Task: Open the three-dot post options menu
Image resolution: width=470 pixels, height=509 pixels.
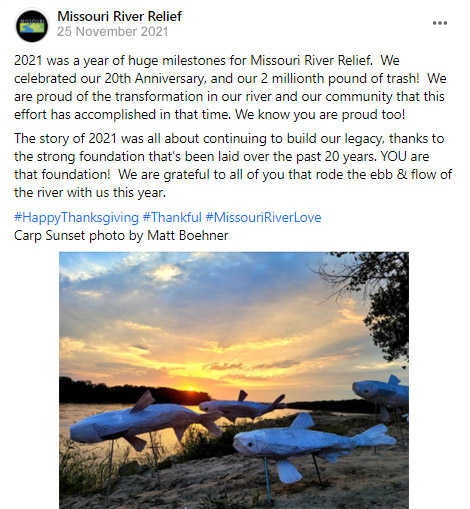Action: click(440, 23)
